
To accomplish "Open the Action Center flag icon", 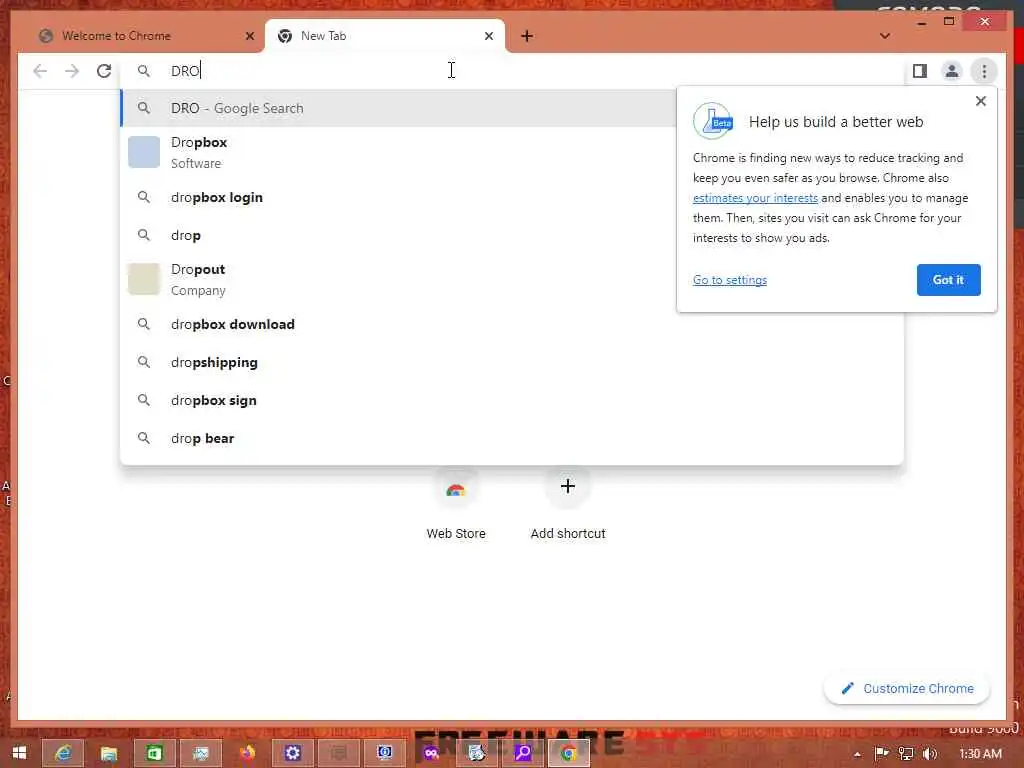I will 881,753.
